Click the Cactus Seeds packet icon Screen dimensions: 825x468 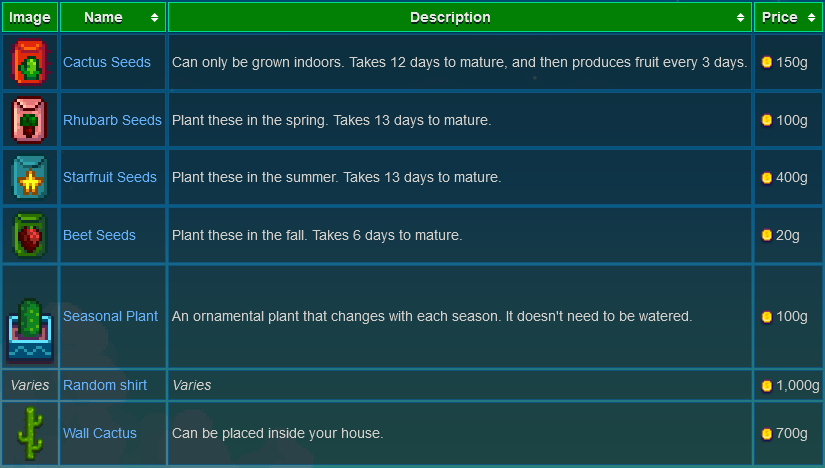point(29,62)
